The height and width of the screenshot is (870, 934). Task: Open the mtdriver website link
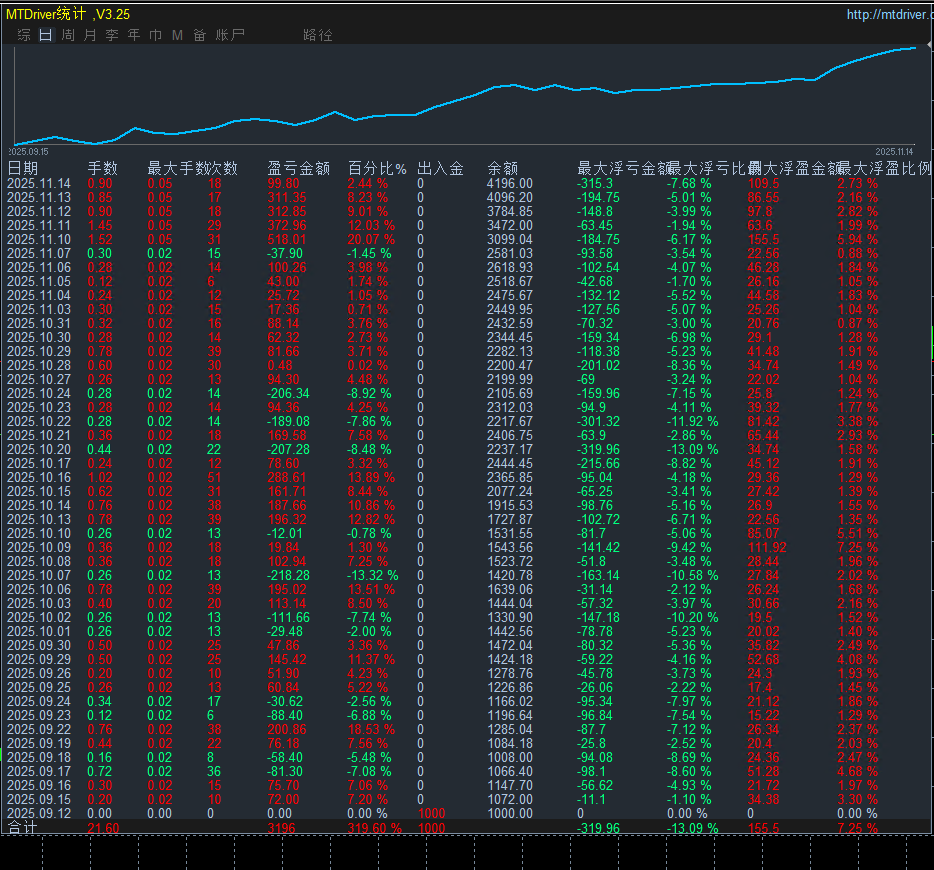coord(889,15)
